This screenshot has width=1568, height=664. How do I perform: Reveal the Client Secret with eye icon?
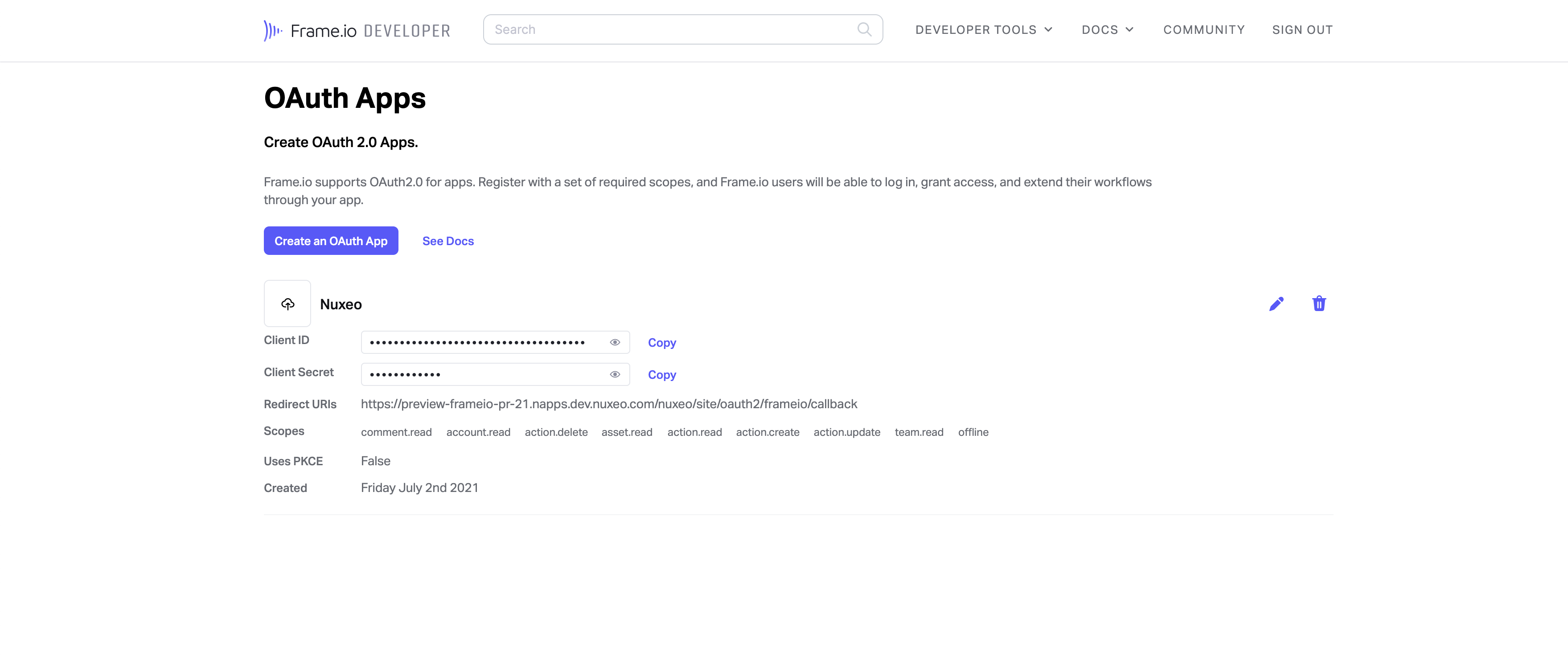click(x=615, y=374)
